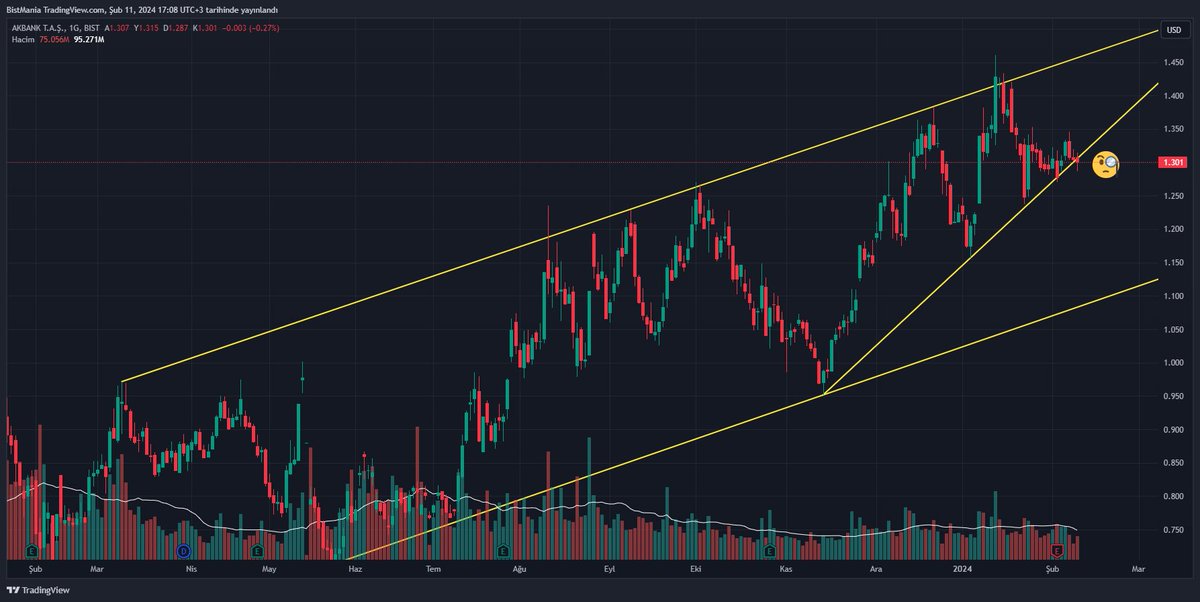The image size is (1200, 602).
Task: Click the red earnings E marker near Şub 2024
Action: pyautogui.click(x=1057, y=550)
